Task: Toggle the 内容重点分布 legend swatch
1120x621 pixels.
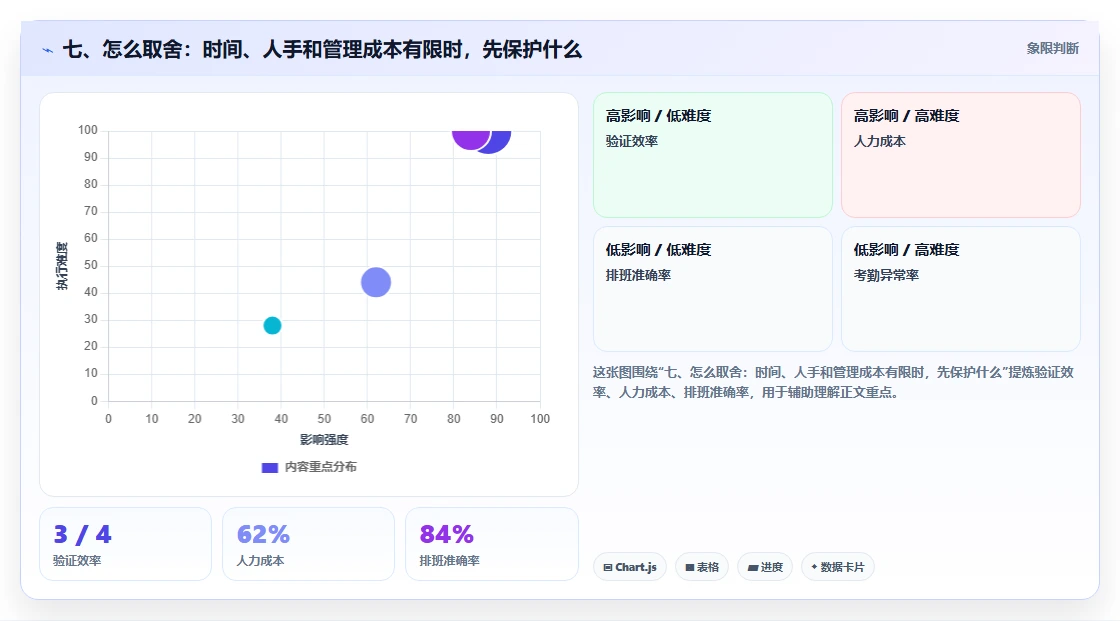Action: pos(269,467)
